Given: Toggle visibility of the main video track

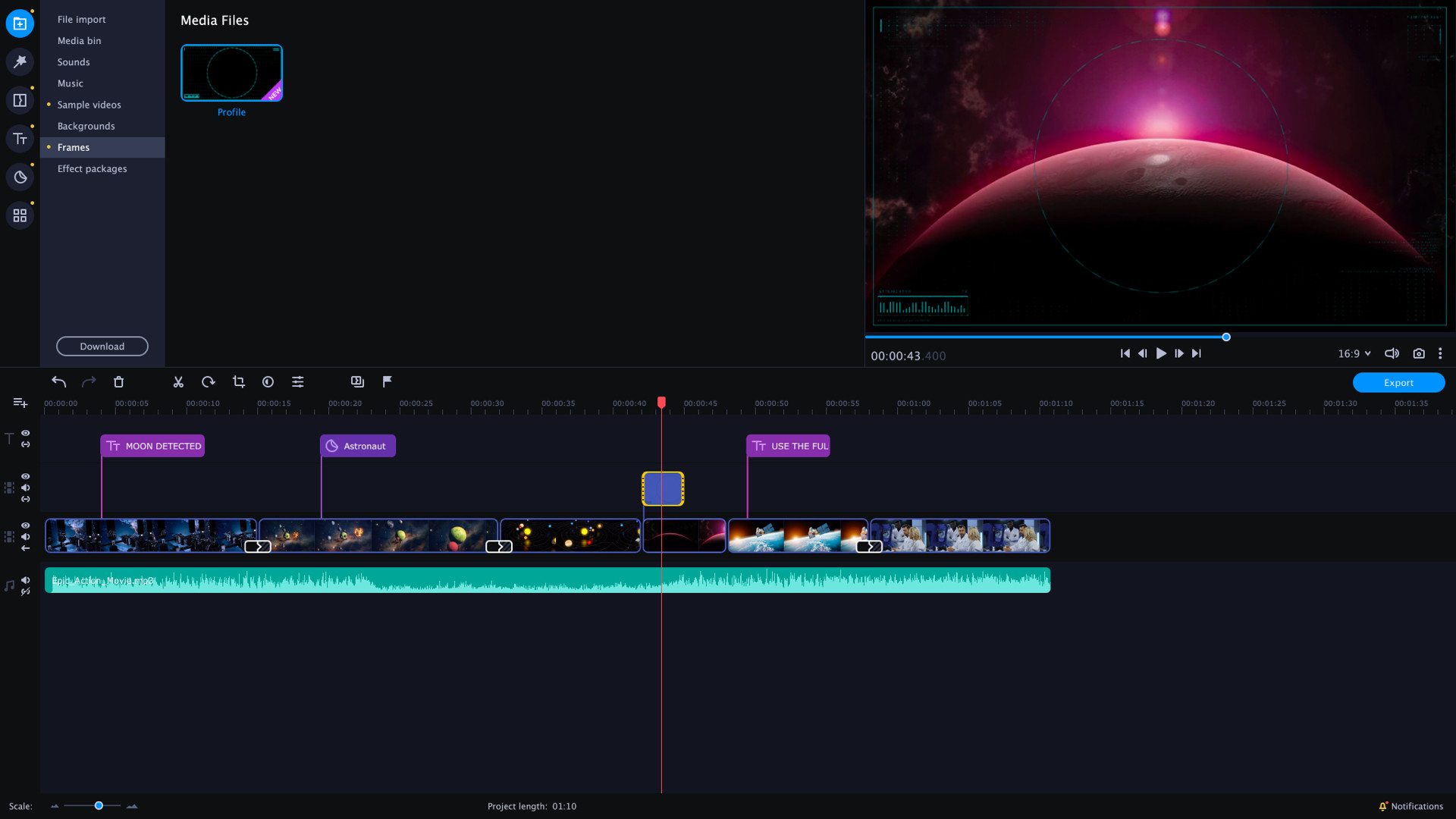Looking at the screenshot, I should [26, 526].
